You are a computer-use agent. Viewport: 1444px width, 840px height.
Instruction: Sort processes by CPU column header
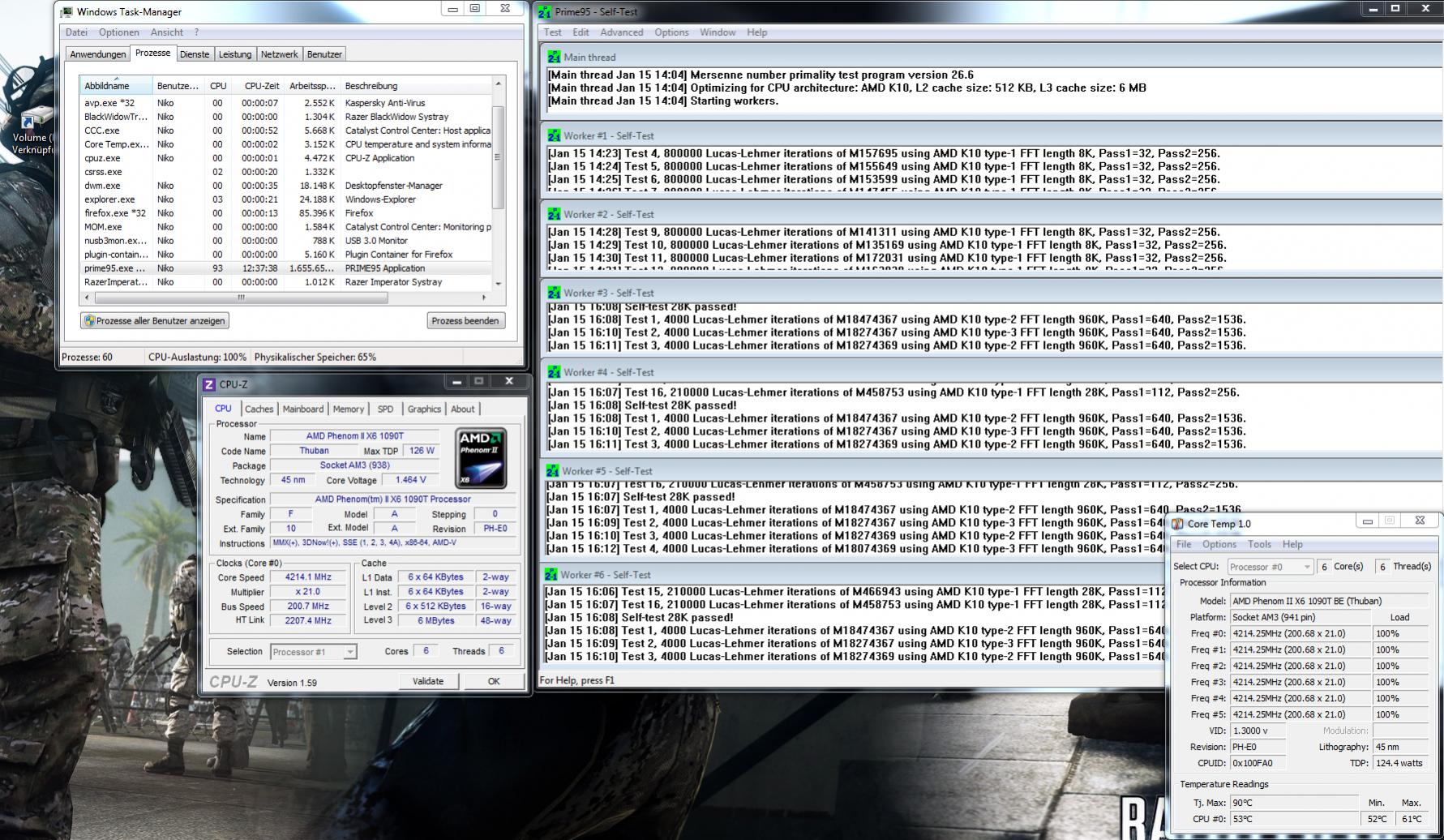pos(218,86)
